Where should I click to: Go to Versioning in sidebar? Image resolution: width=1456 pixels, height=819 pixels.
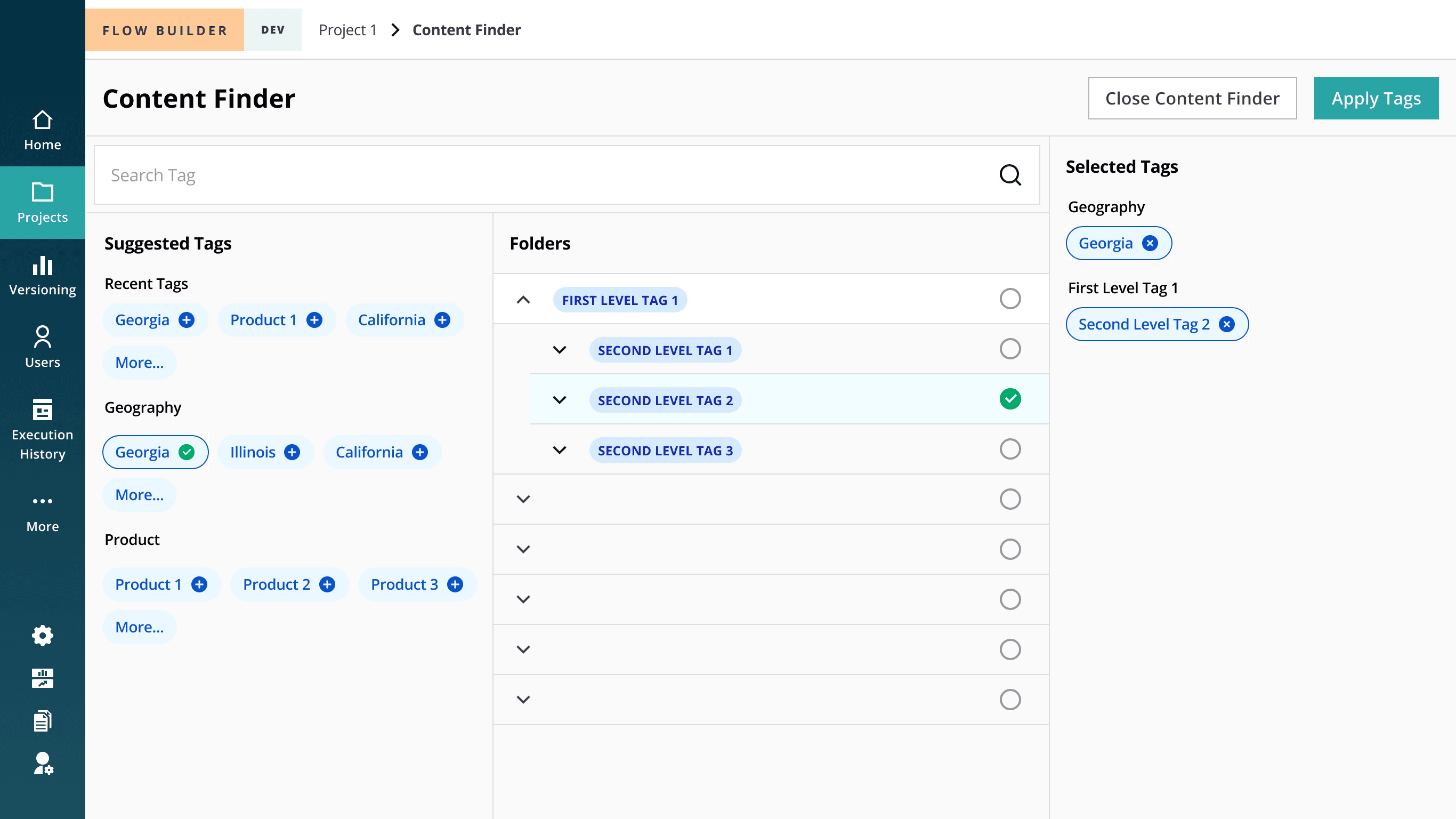pos(43,276)
